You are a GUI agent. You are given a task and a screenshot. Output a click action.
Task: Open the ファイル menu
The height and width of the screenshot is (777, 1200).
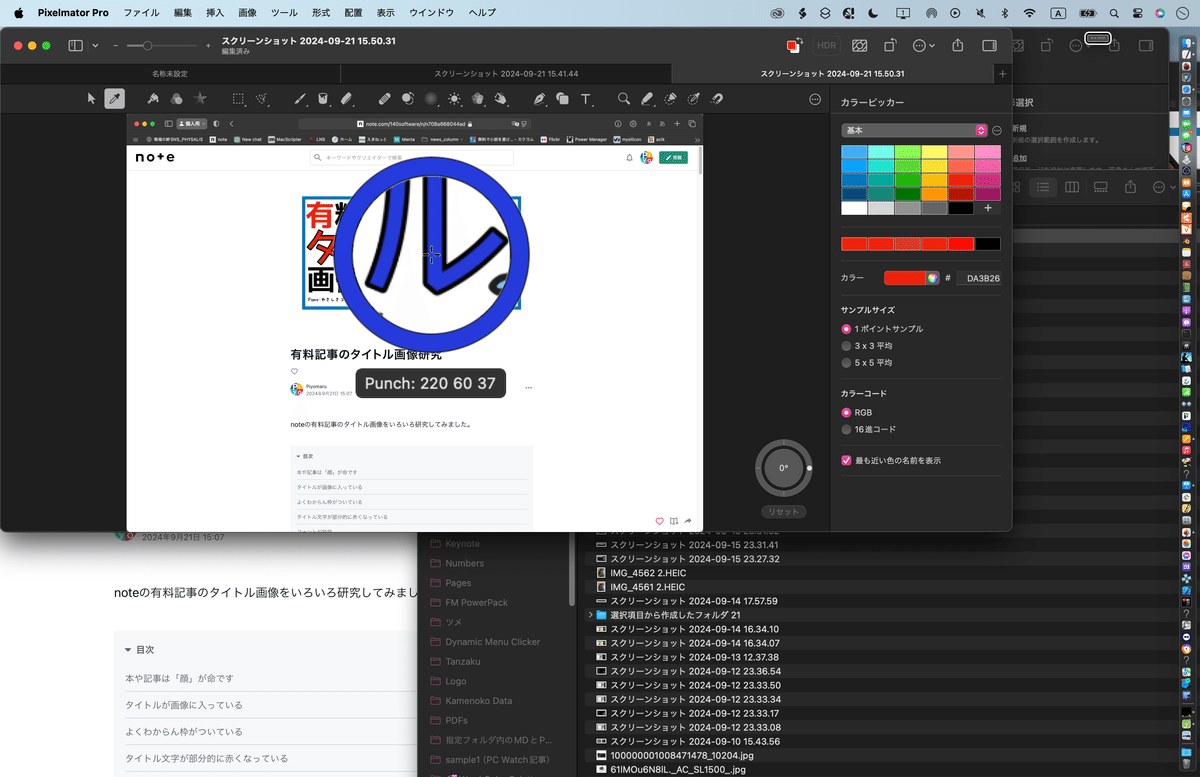click(141, 12)
